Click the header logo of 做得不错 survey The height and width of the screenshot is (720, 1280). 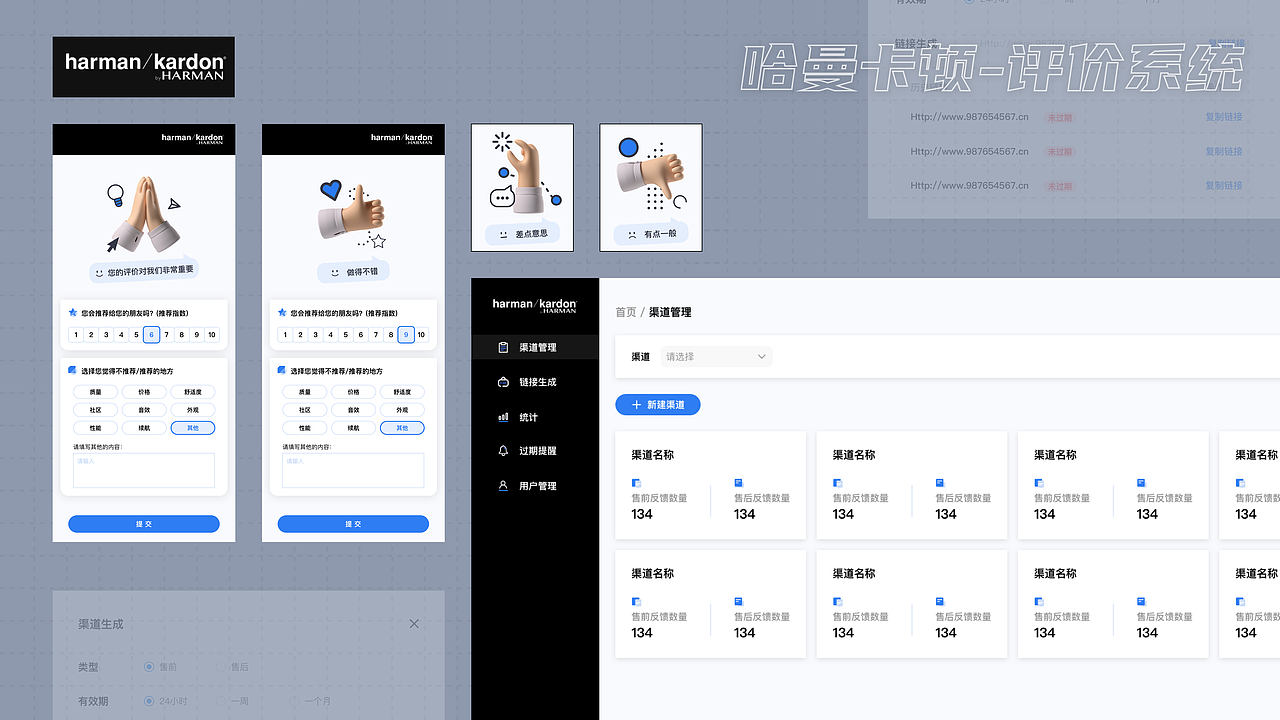402,139
